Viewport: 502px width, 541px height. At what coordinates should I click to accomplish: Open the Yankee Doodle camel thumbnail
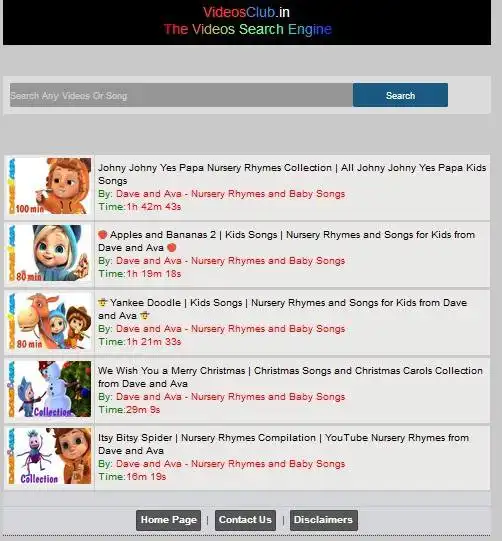(50, 321)
